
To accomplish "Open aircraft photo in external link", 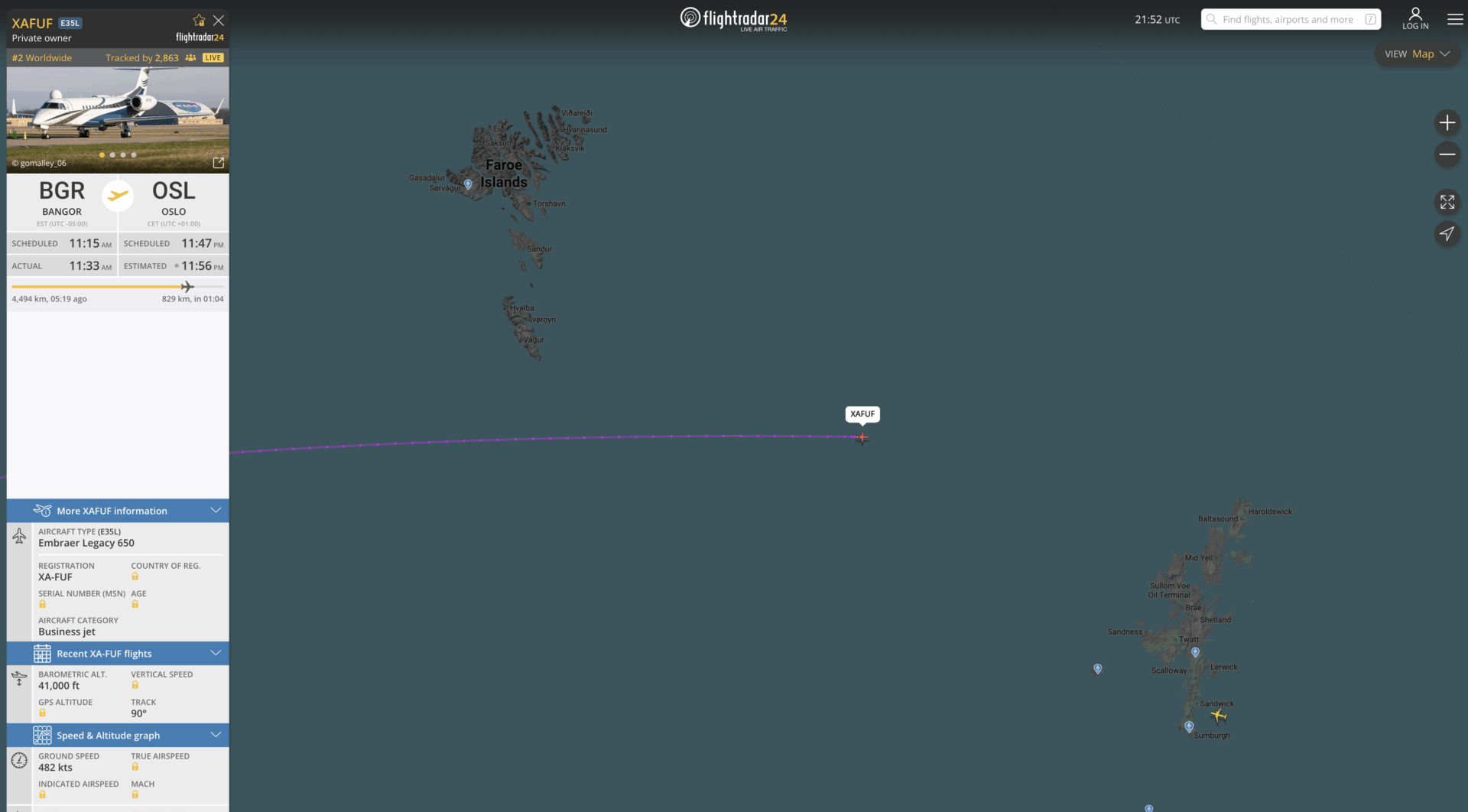I will 219,163.
